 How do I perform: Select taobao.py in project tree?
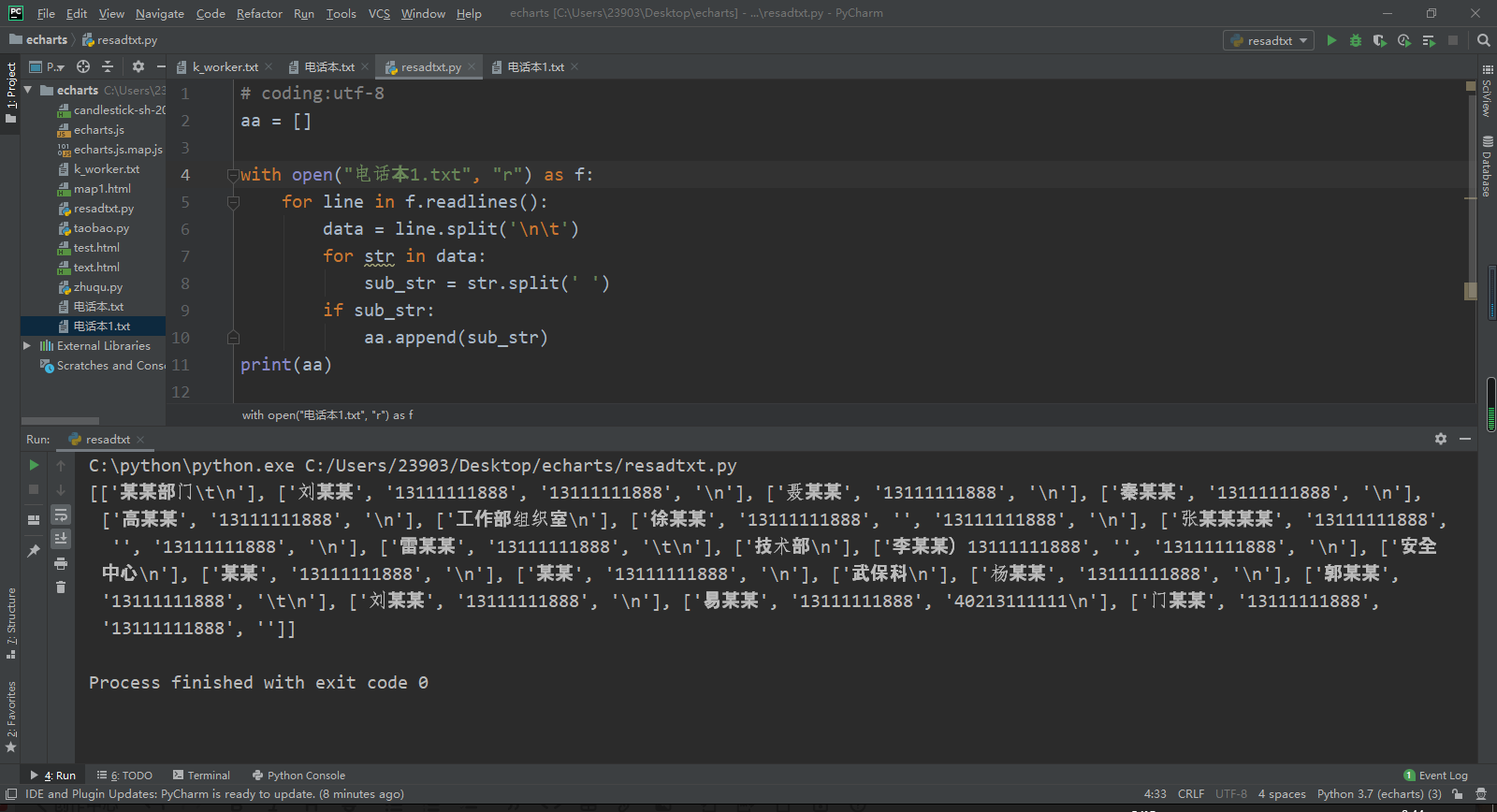pos(101,228)
